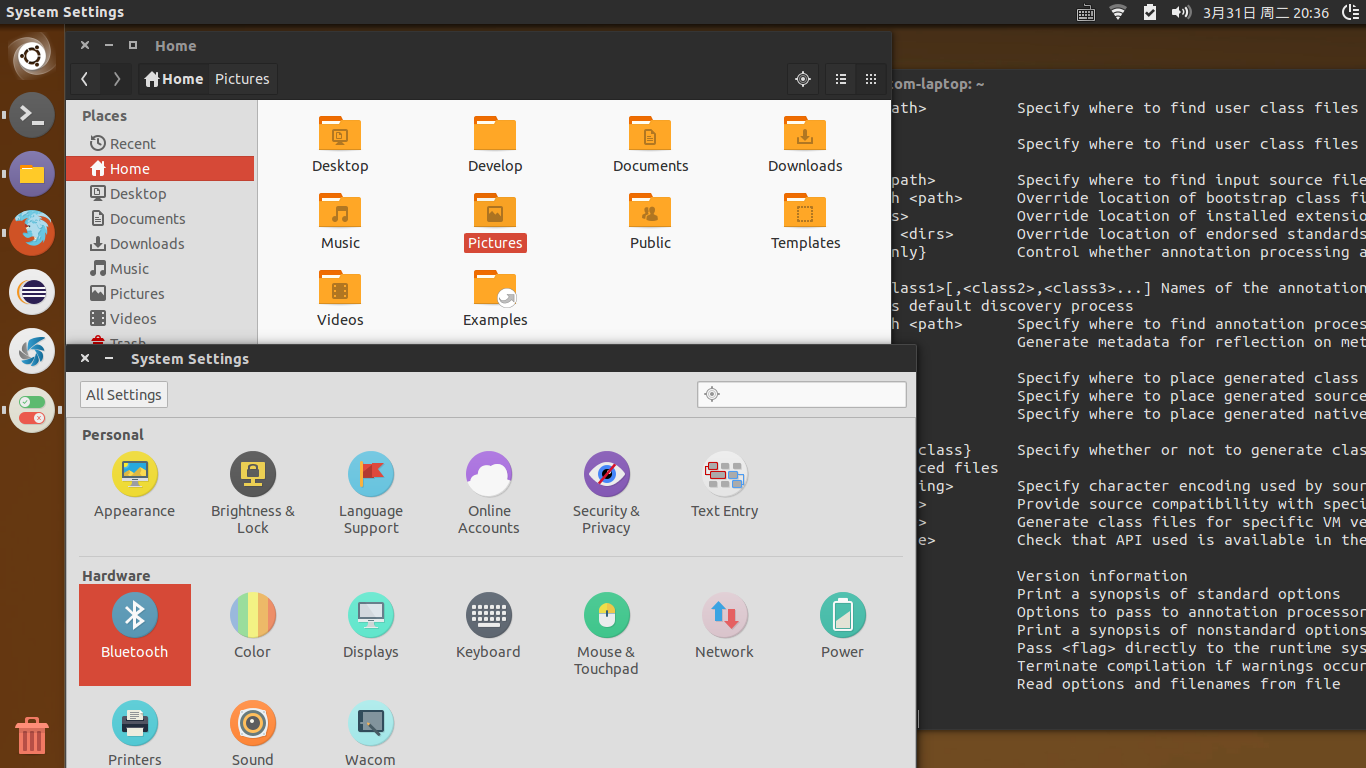1366x768 pixels.
Task: Open Security & Privacy settings
Action: (607, 493)
